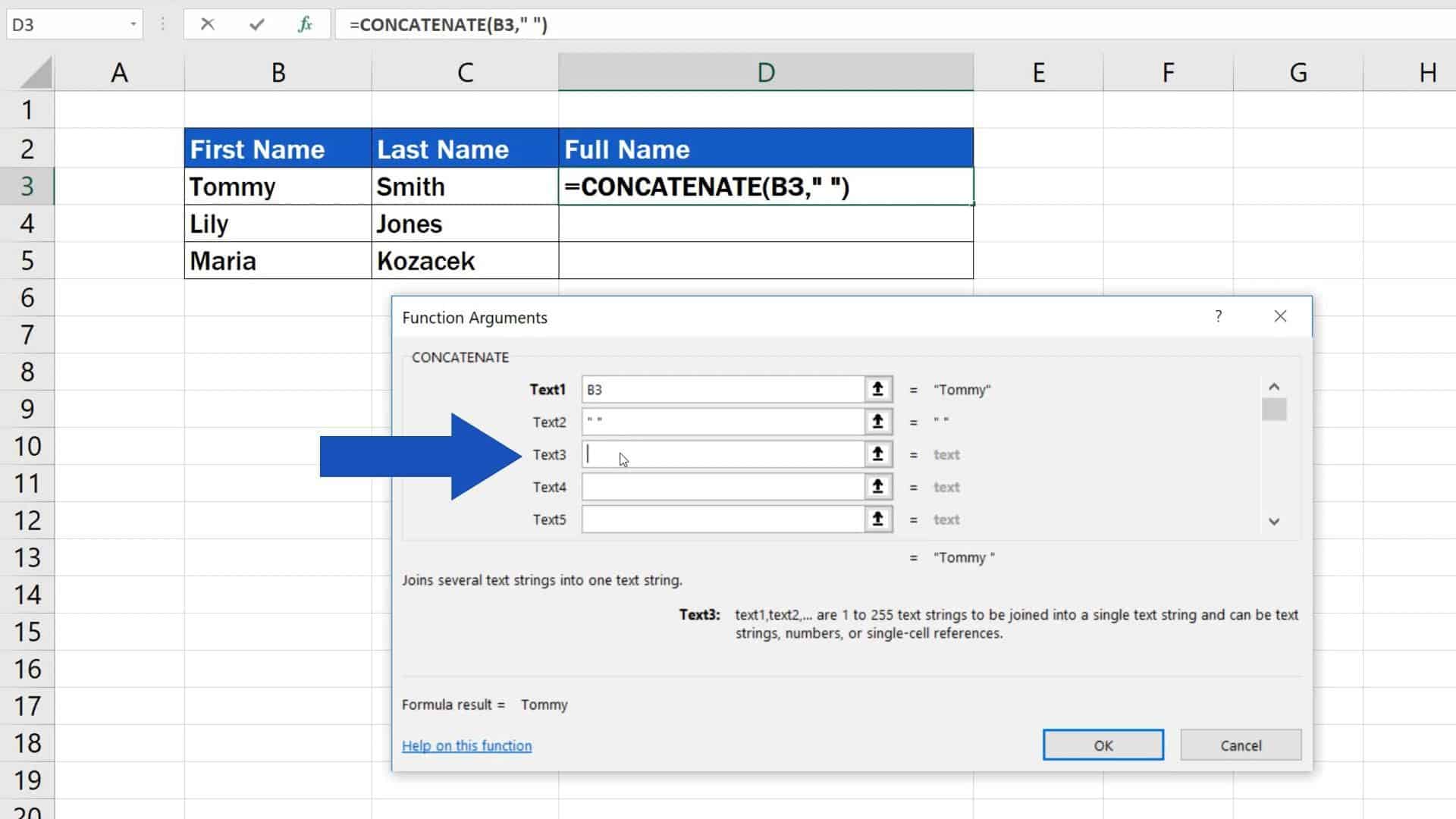Click the collapse dialog arrow next to Text4
1456x819 pixels.
(877, 486)
